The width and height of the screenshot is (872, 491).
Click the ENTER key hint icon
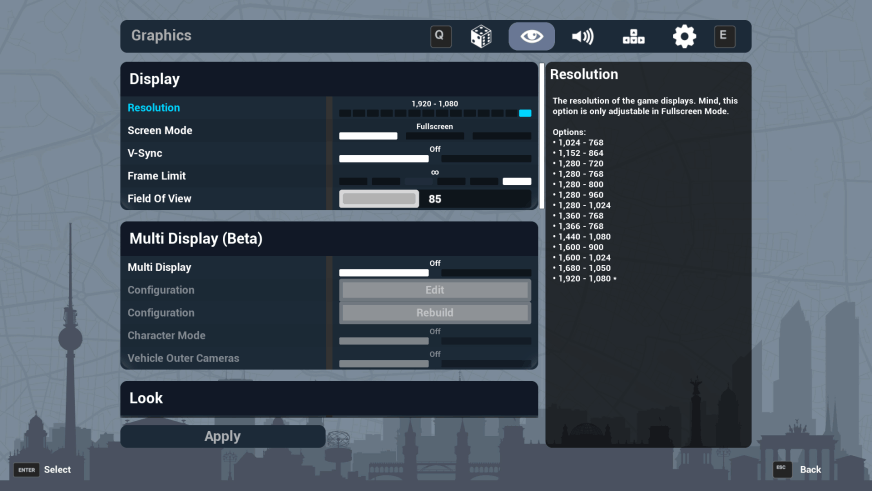tap(26, 470)
